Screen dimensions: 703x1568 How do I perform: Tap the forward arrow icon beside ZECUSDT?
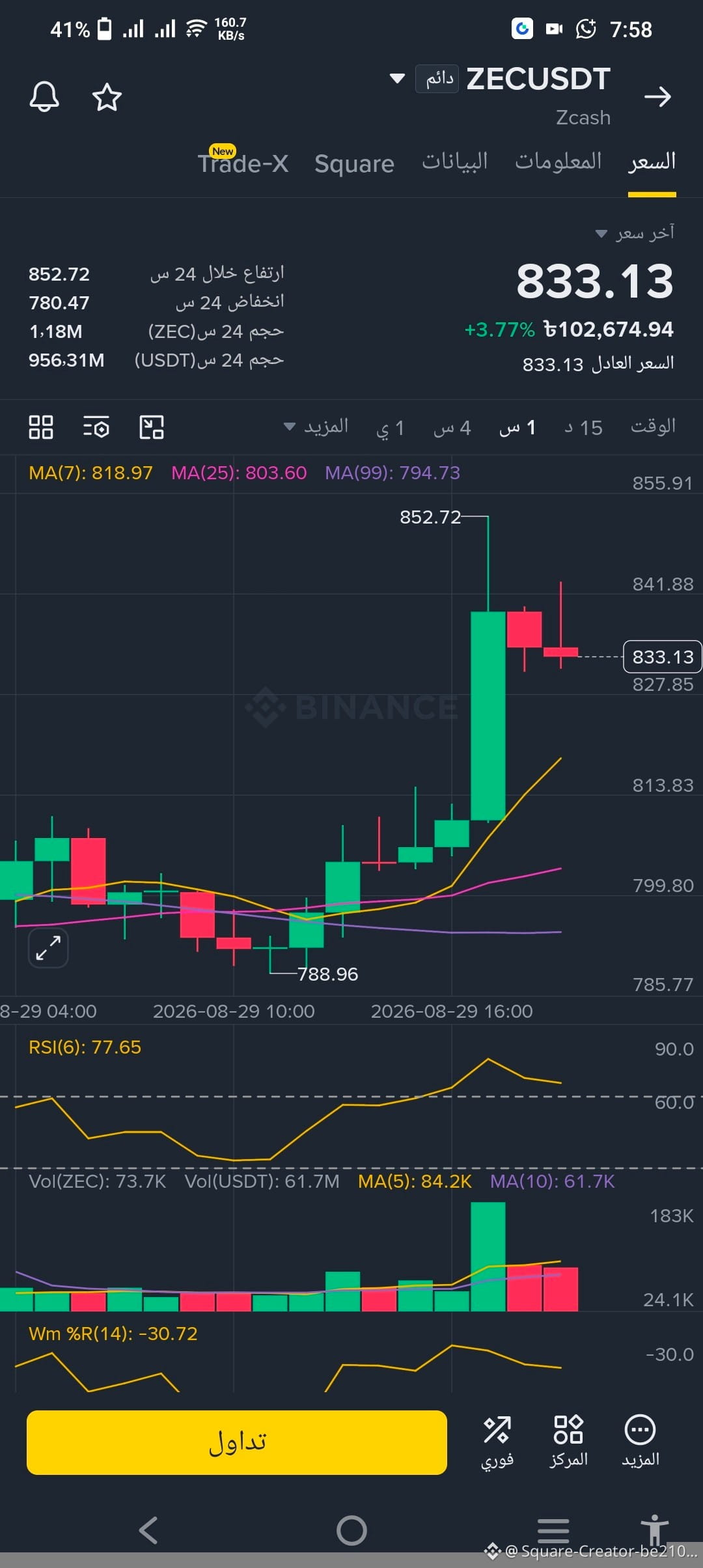point(657,97)
